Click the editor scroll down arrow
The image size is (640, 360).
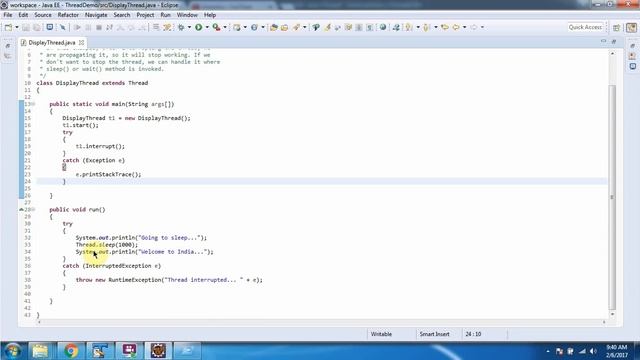coord(612,314)
